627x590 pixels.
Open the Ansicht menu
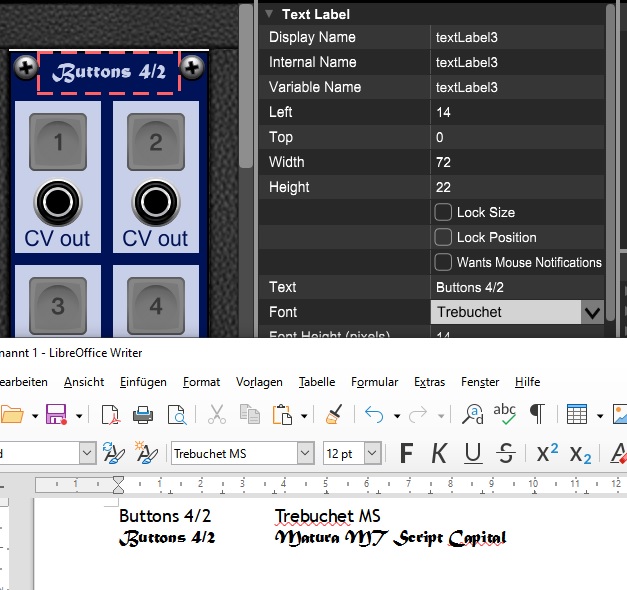[84, 382]
